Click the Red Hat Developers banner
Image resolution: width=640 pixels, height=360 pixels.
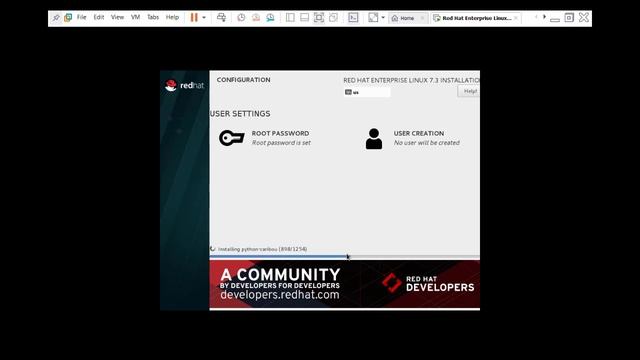point(344,284)
